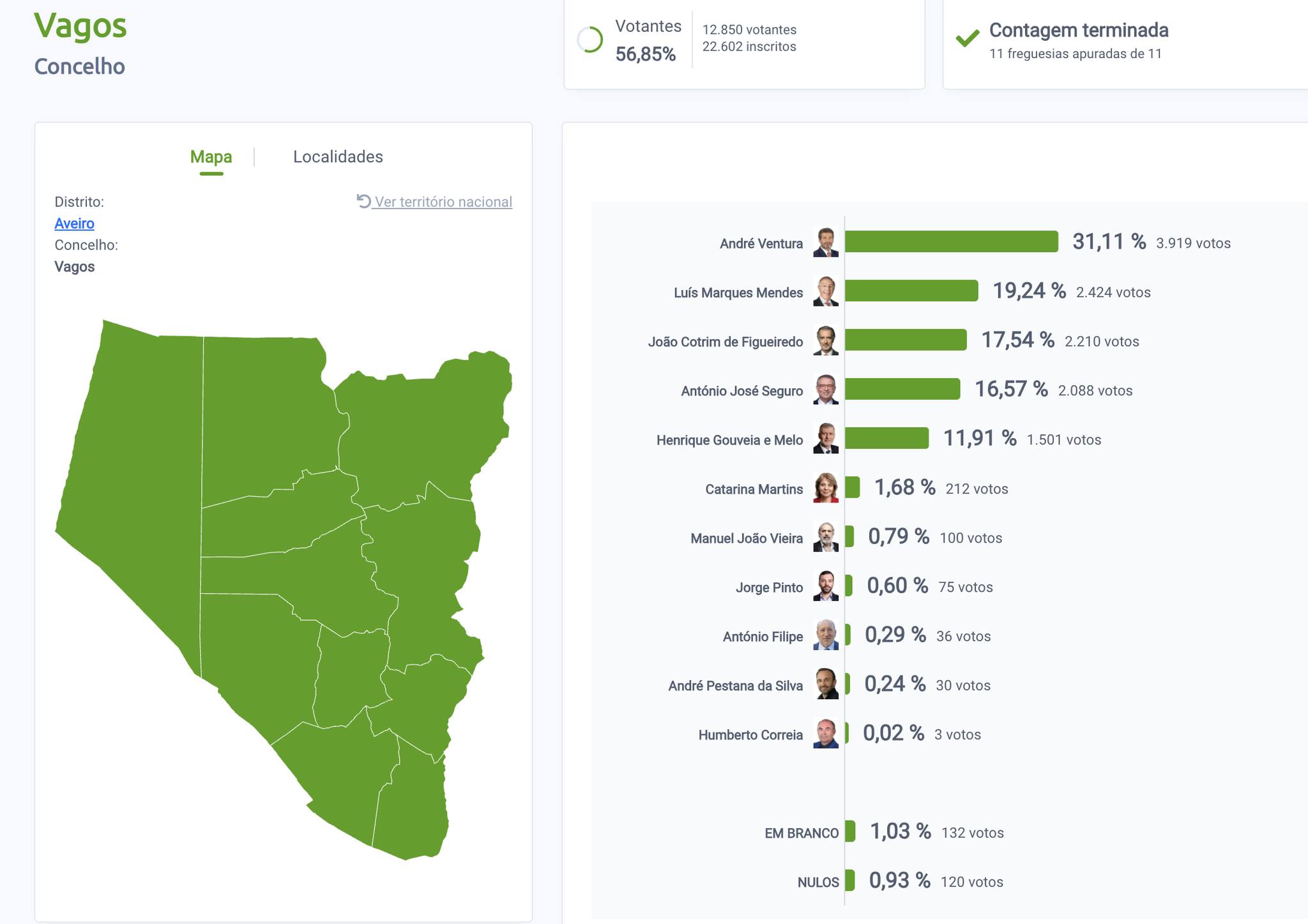
Task: Open the Aveiro district link
Action: coord(74,223)
